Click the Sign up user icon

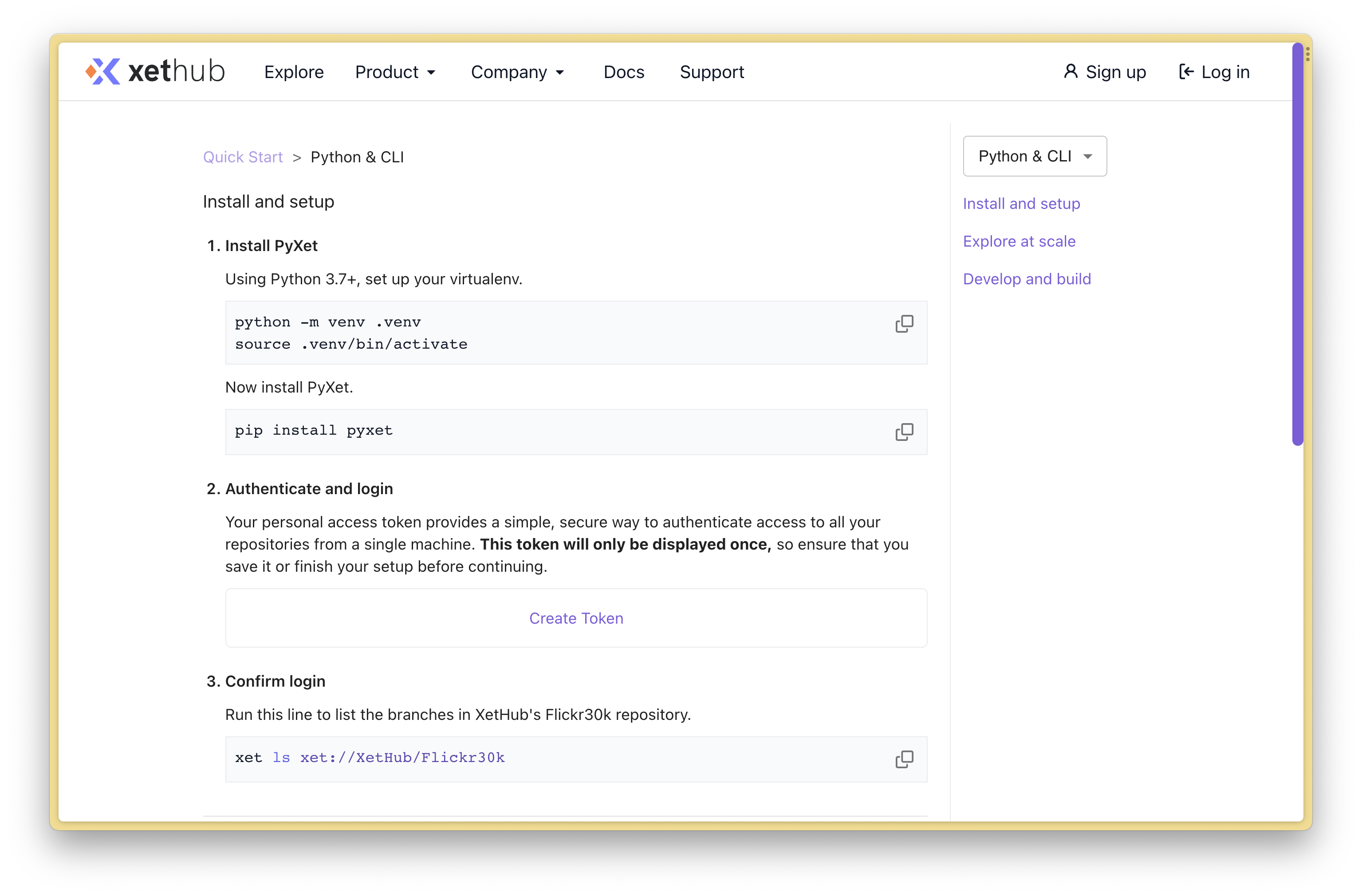click(x=1070, y=71)
